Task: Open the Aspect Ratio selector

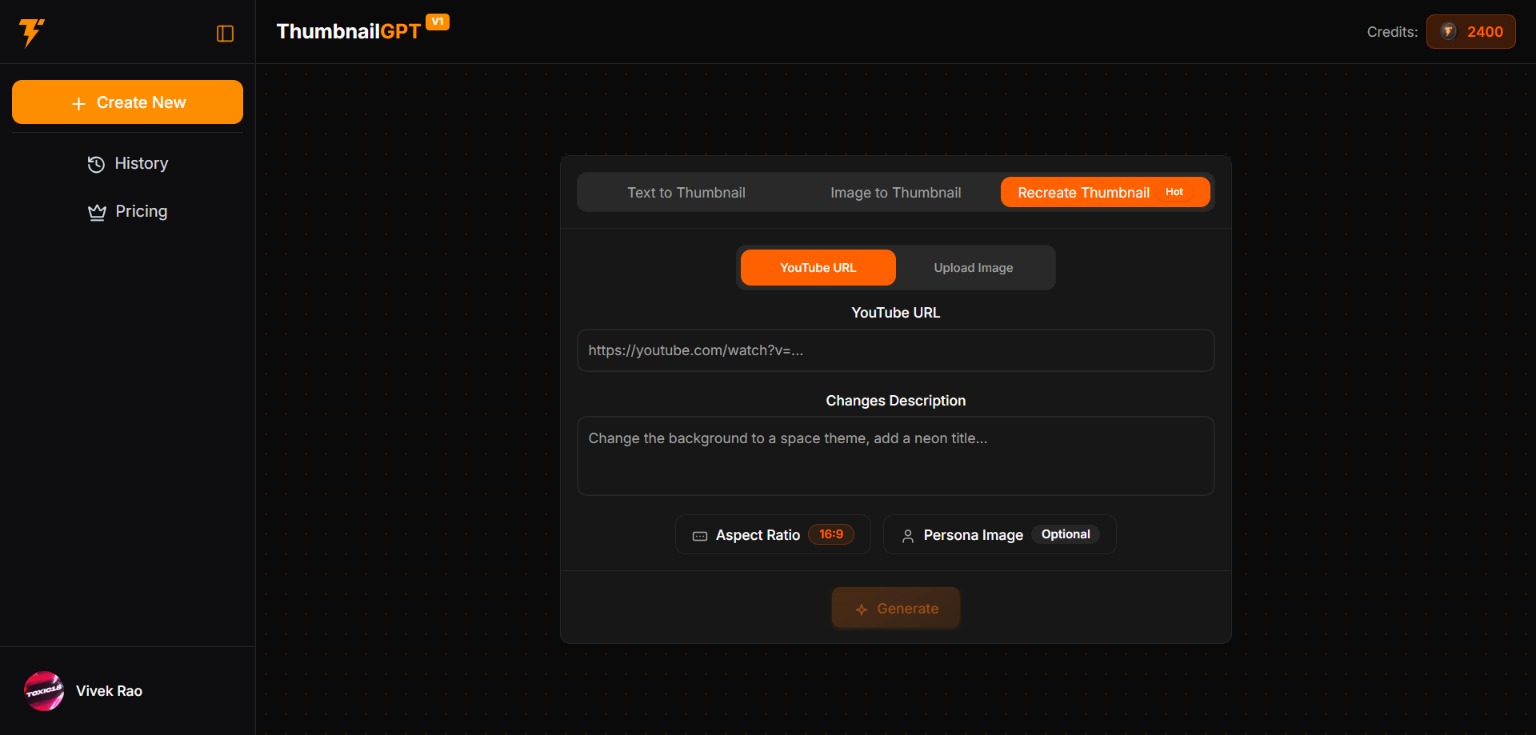Action: (772, 534)
